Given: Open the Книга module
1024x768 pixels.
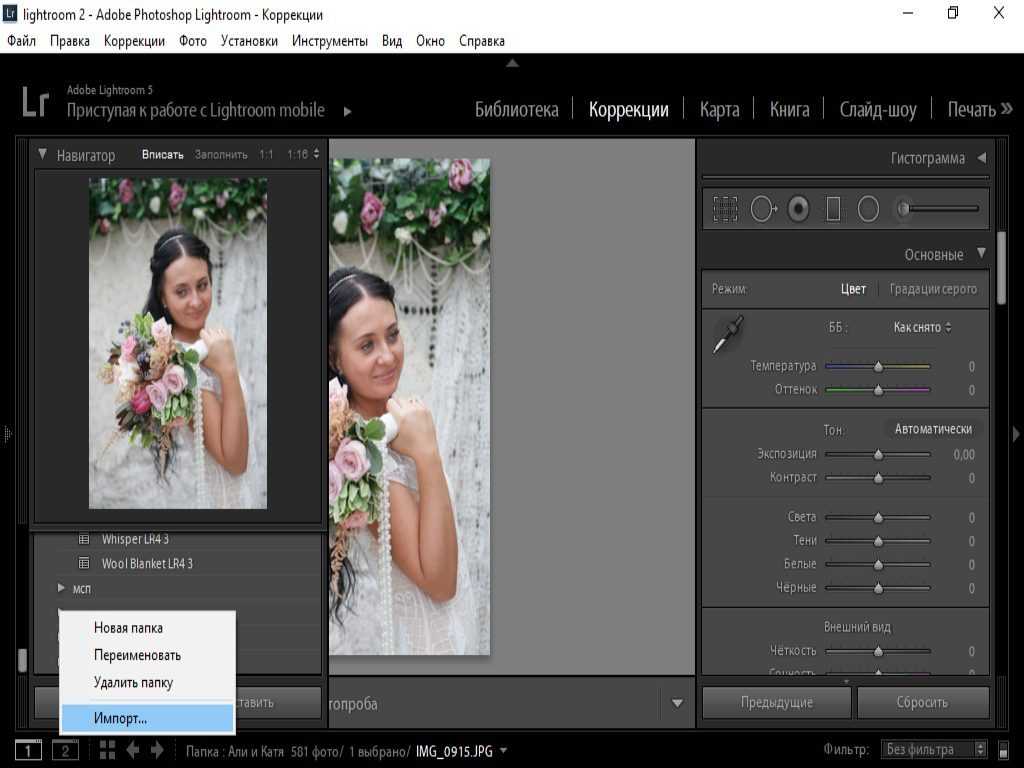Looking at the screenshot, I should (789, 109).
